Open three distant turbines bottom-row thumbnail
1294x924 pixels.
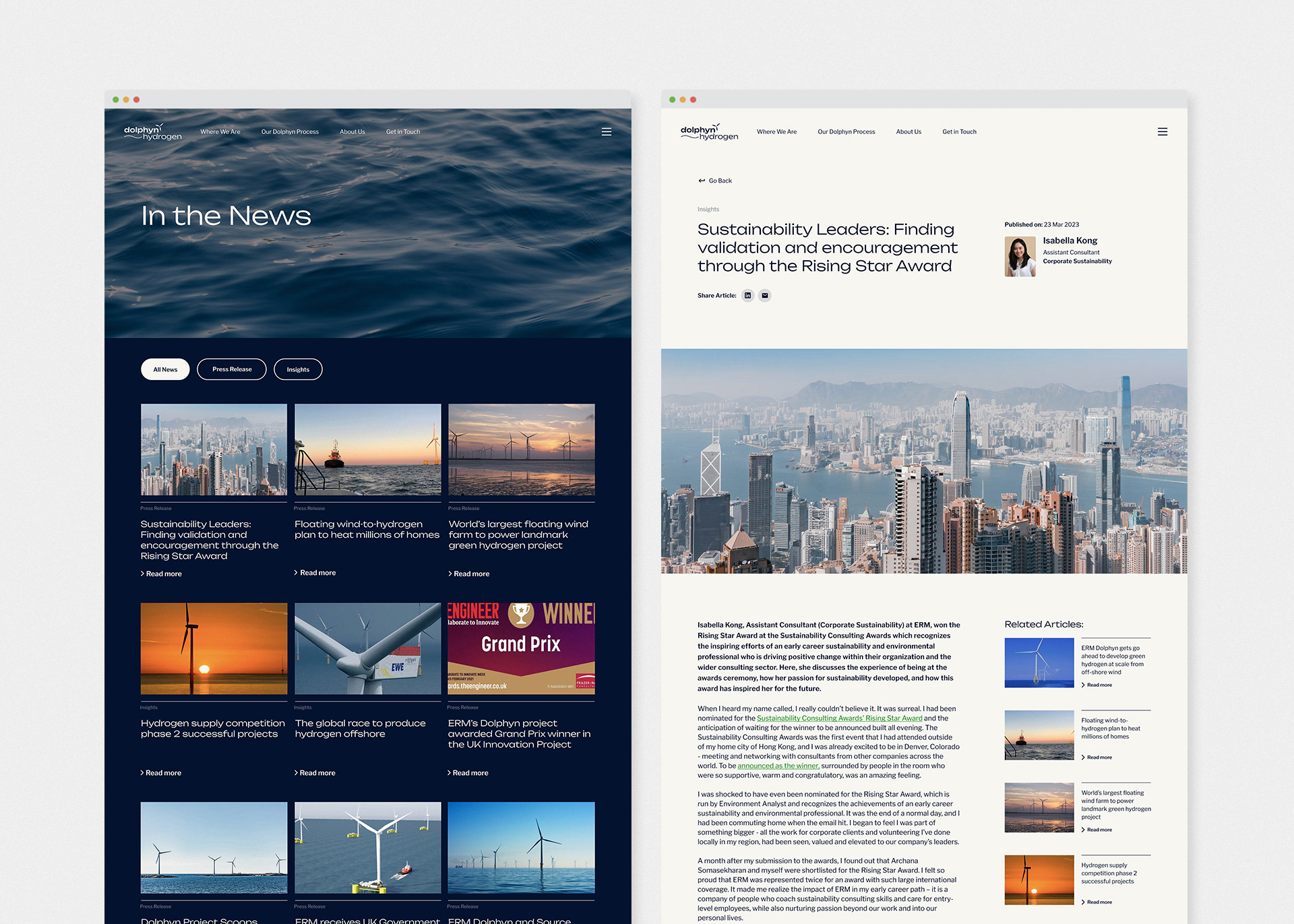tap(214, 847)
